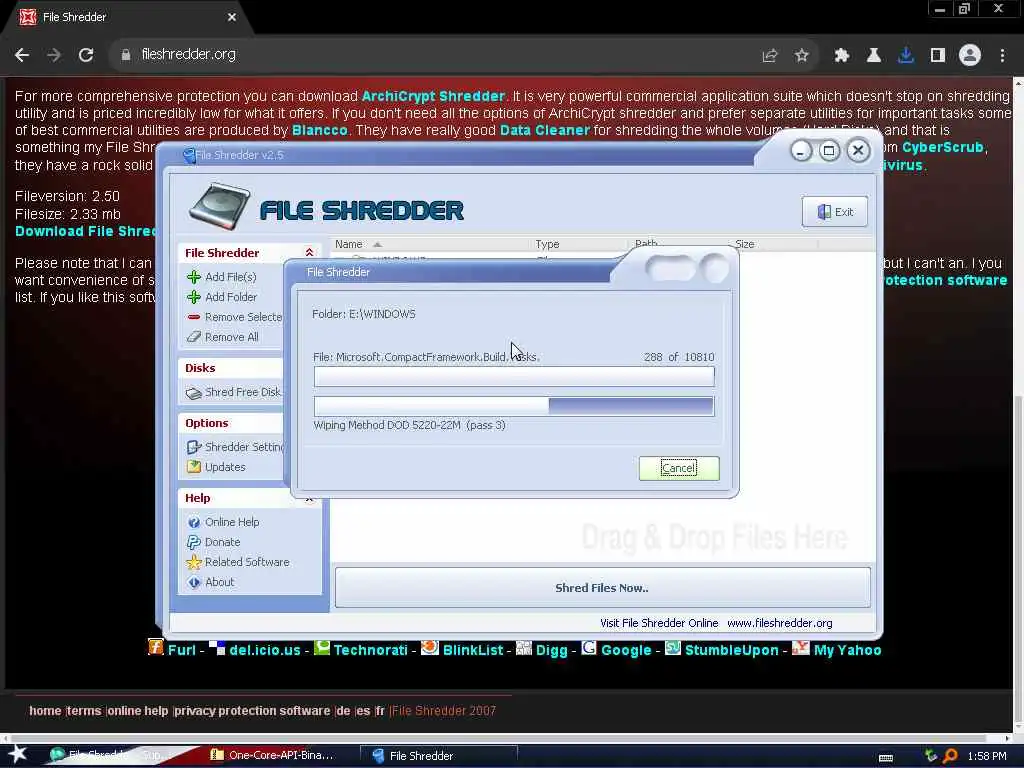The height and width of the screenshot is (768, 1024).
Task: Click the PayPal Donate icon
Action: [x=194, y=542]
